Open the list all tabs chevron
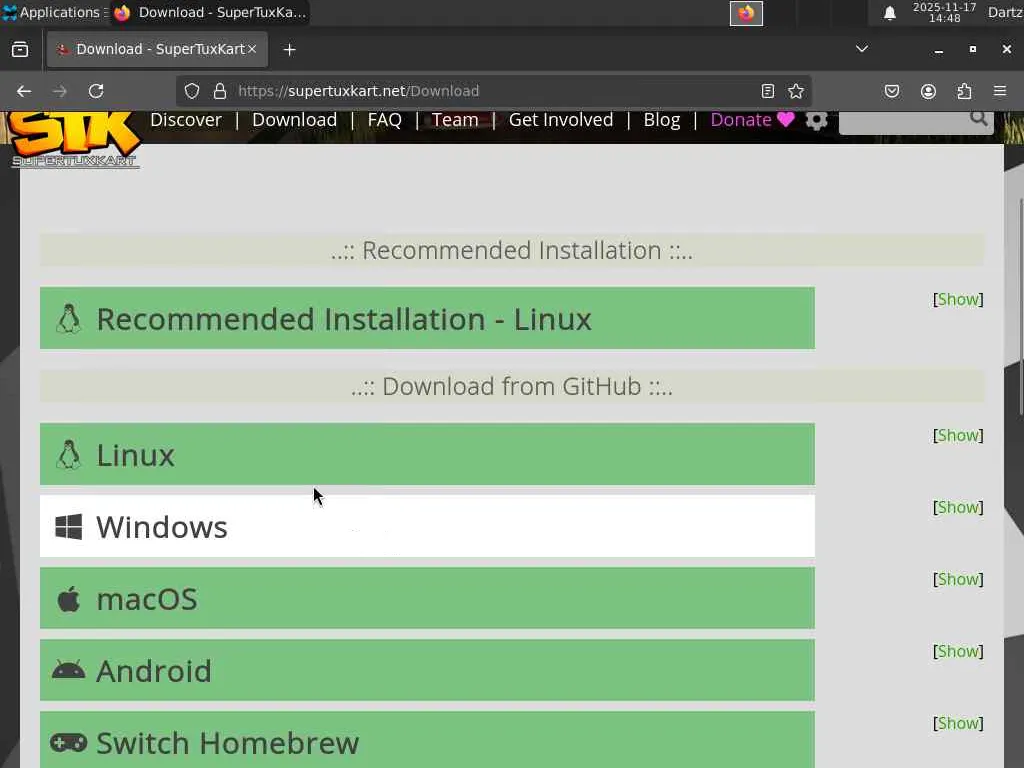1024x768 pixels. (x=862, y=49)
